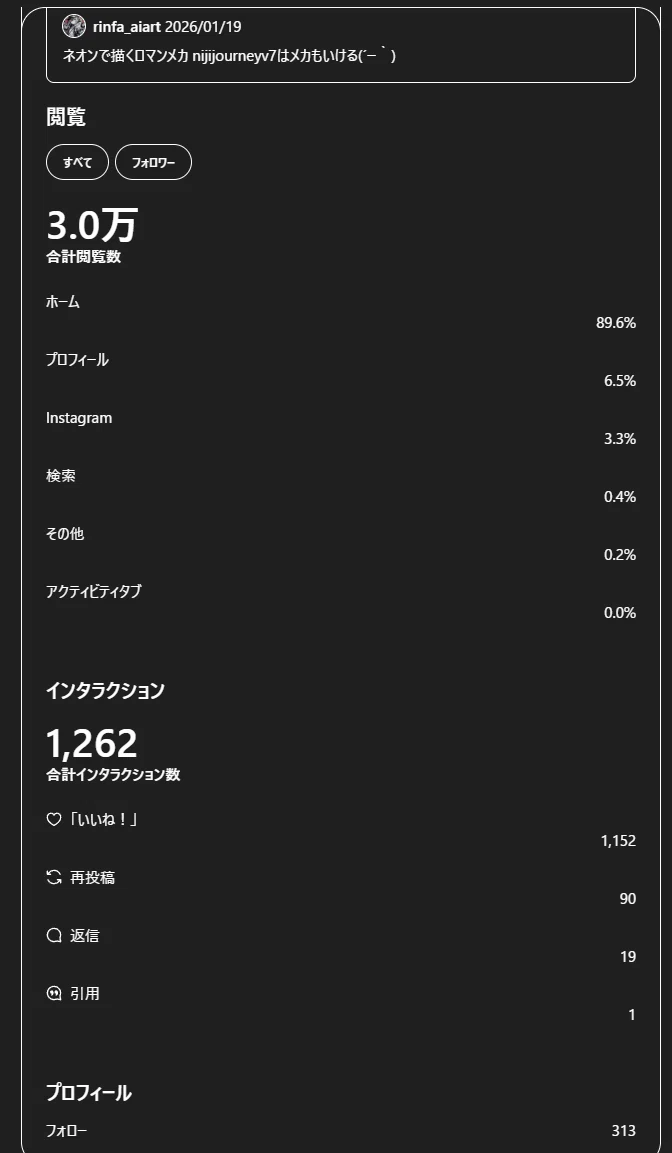Click the repost arrows icon beside 再投稿

[54, 877]
